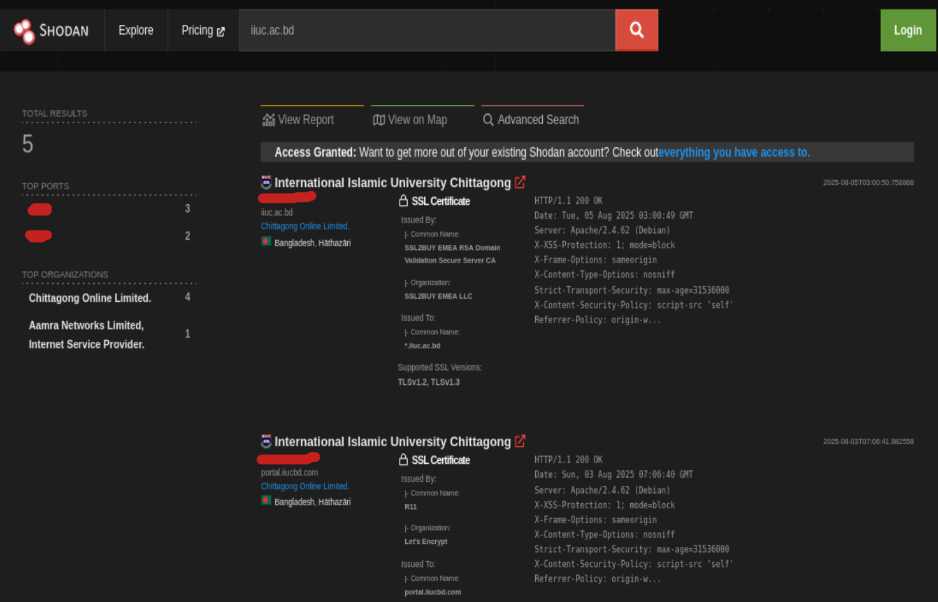
Task: Click the timestamp 2025-08-03T07:06:41
Action: tap(868, 441)
